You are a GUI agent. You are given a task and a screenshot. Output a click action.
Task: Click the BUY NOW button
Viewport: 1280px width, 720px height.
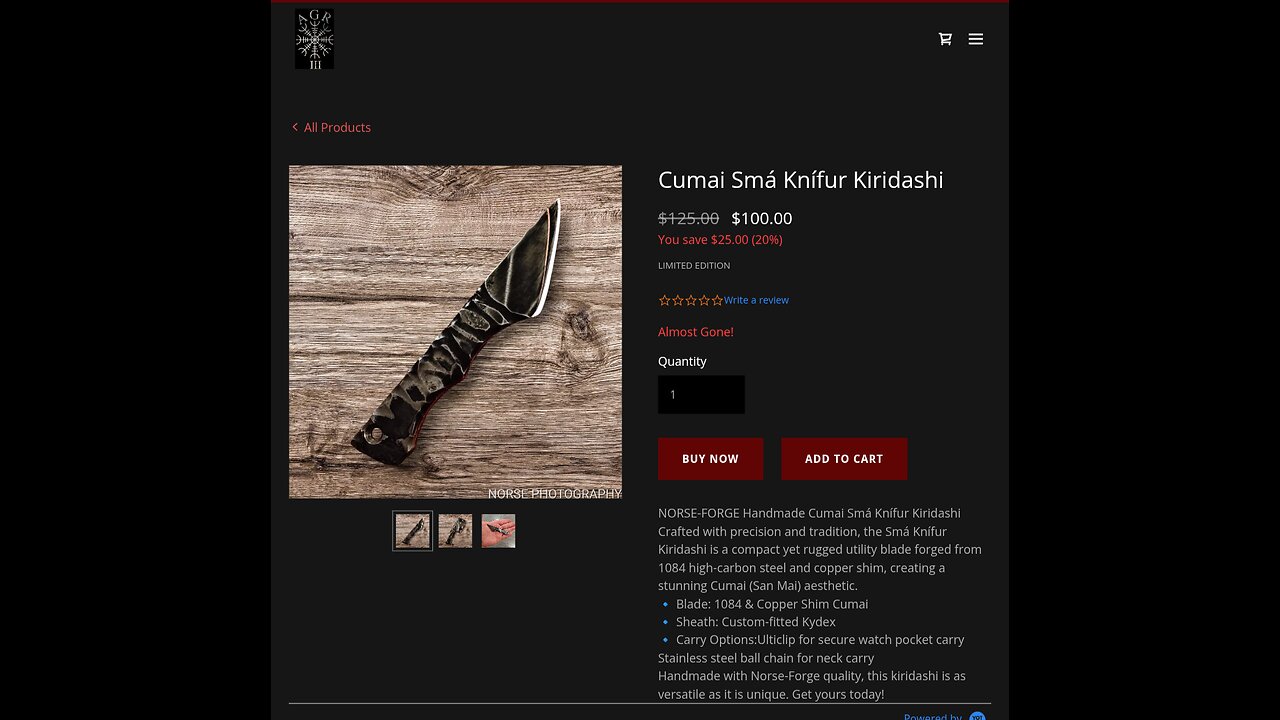[710, 459]
